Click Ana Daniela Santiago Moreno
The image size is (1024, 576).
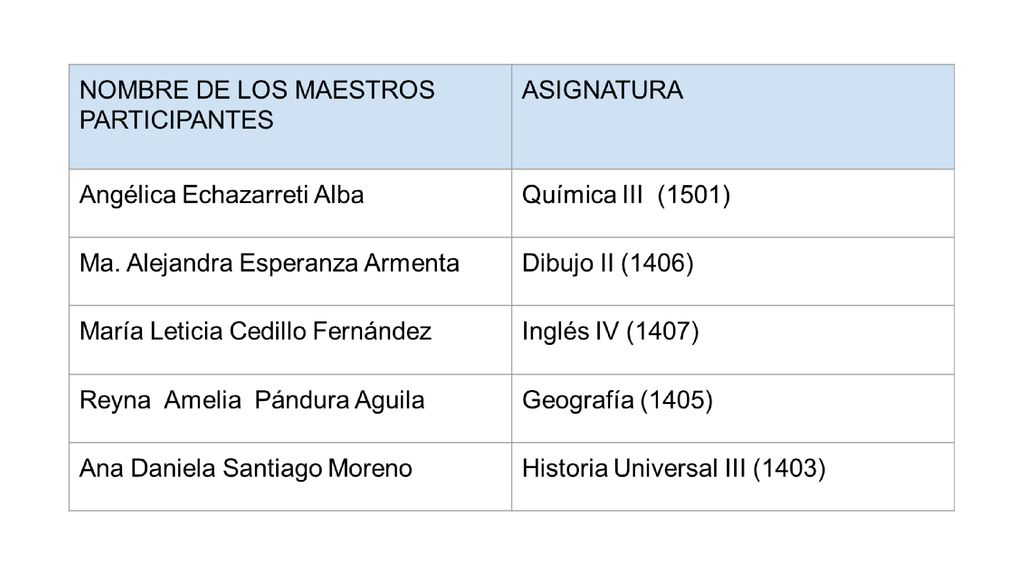coord(246,469)
